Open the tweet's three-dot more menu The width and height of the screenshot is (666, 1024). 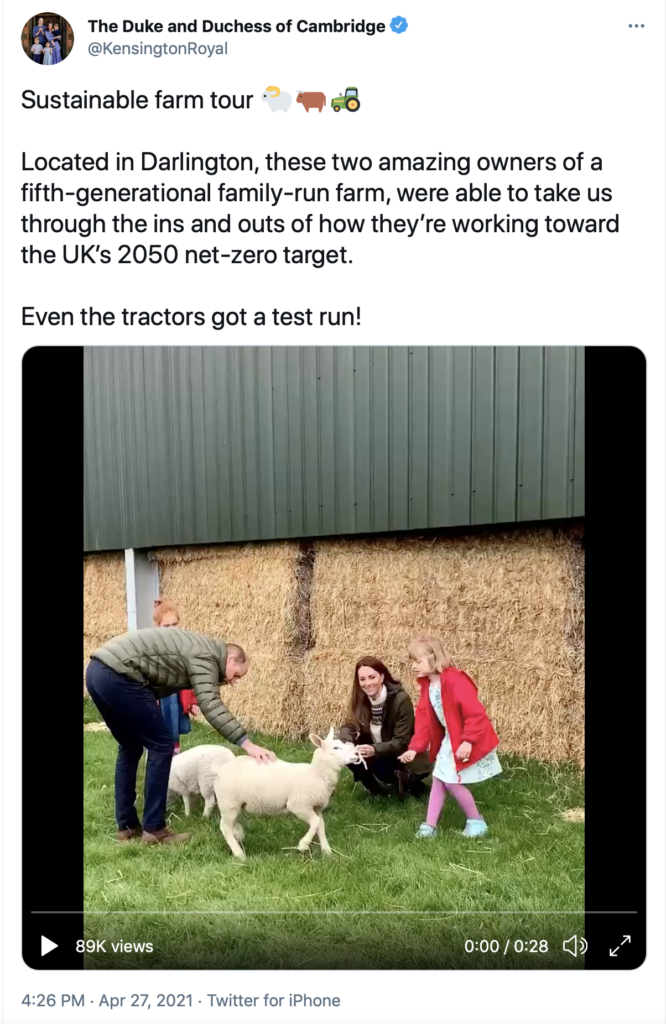636,26
